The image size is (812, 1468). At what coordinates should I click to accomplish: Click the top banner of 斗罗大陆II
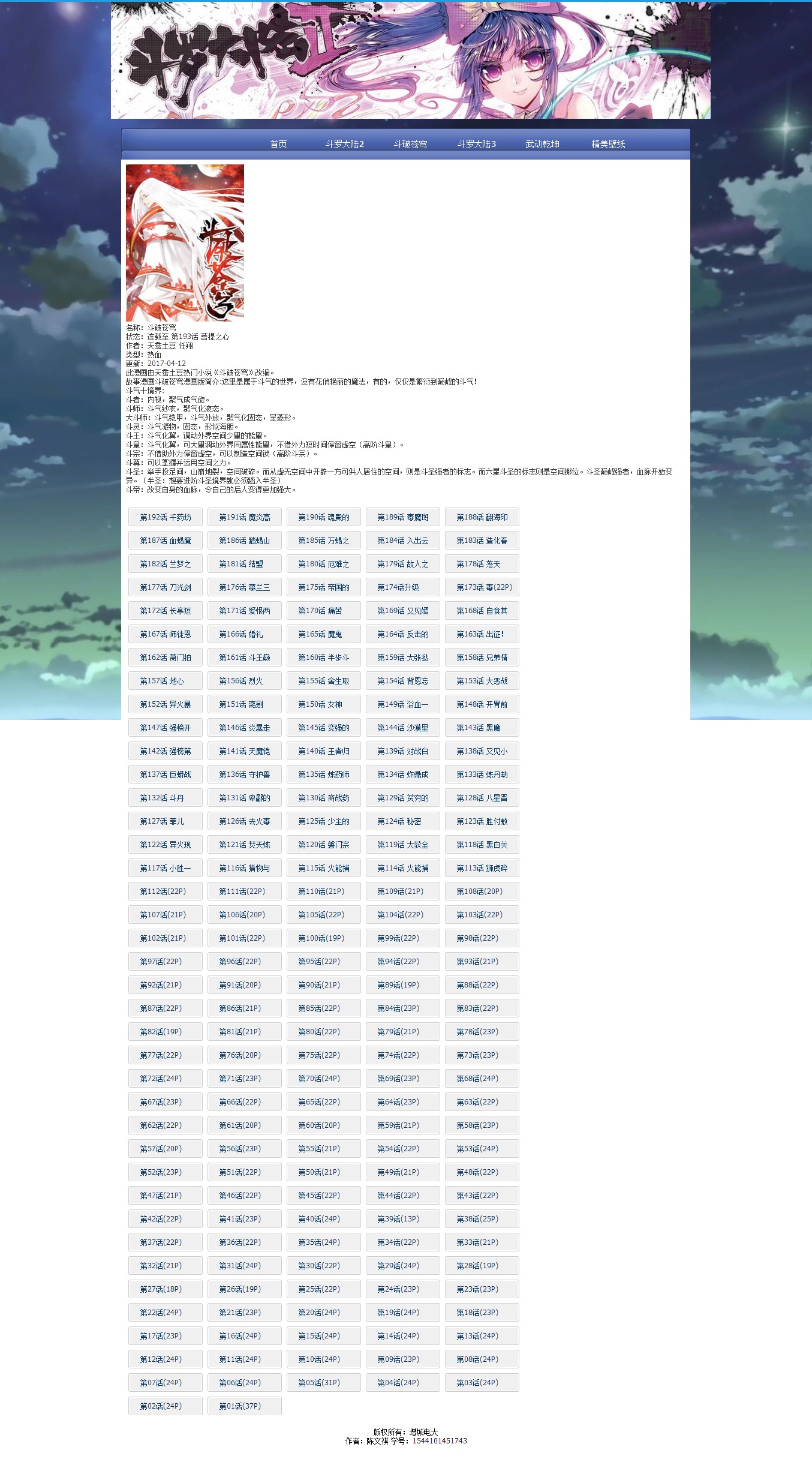tap(411, 60)
